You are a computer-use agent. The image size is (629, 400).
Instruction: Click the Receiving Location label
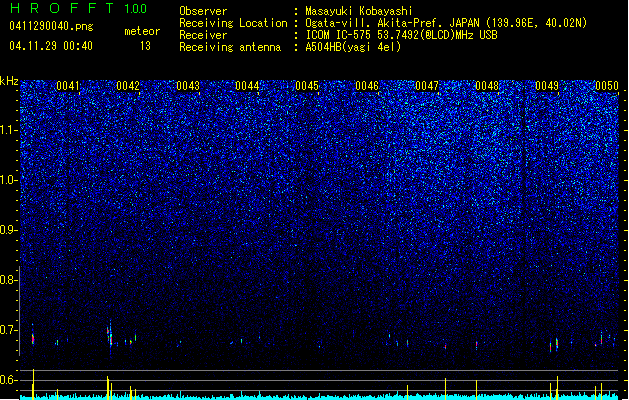[x=233, y=23]
